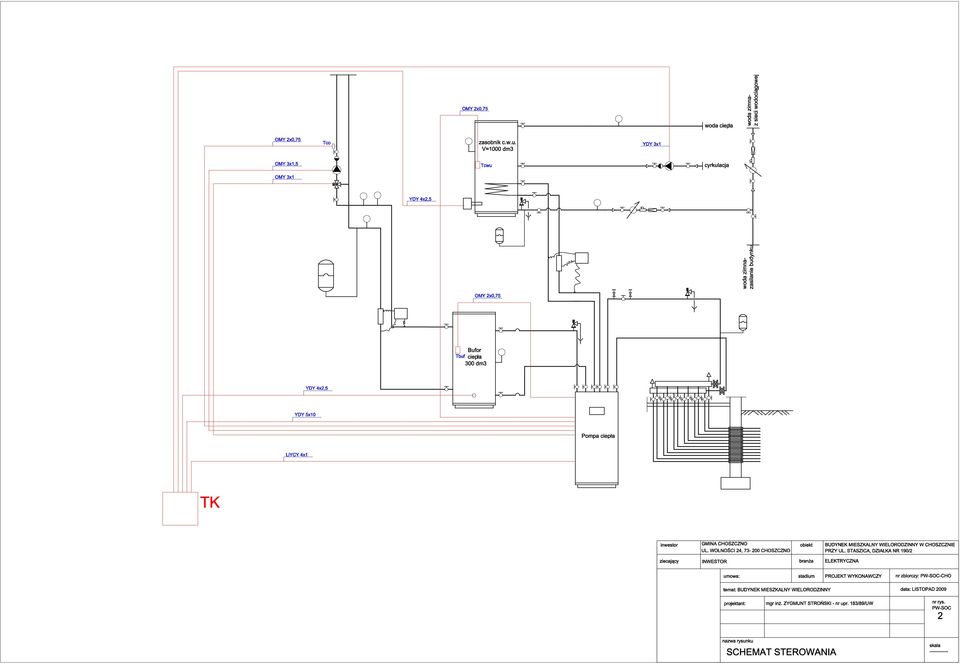Screen dimensions: 960x664
Task: Select the gauge on the woda ciepła pipe
Action: pos(618,119)
